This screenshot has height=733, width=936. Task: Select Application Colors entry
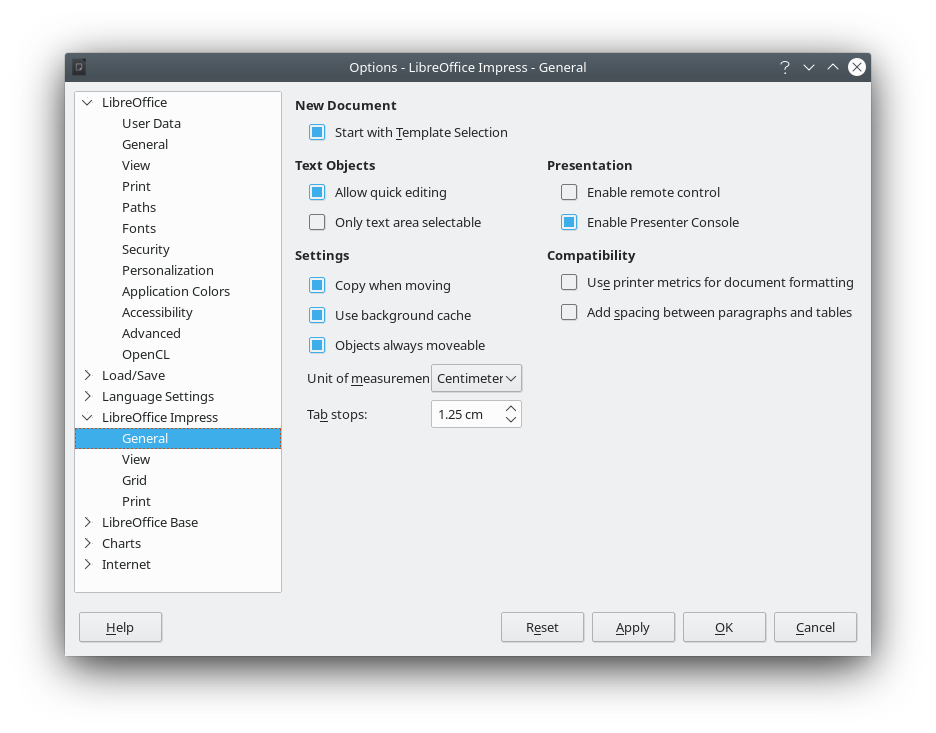tap(176, 291)
